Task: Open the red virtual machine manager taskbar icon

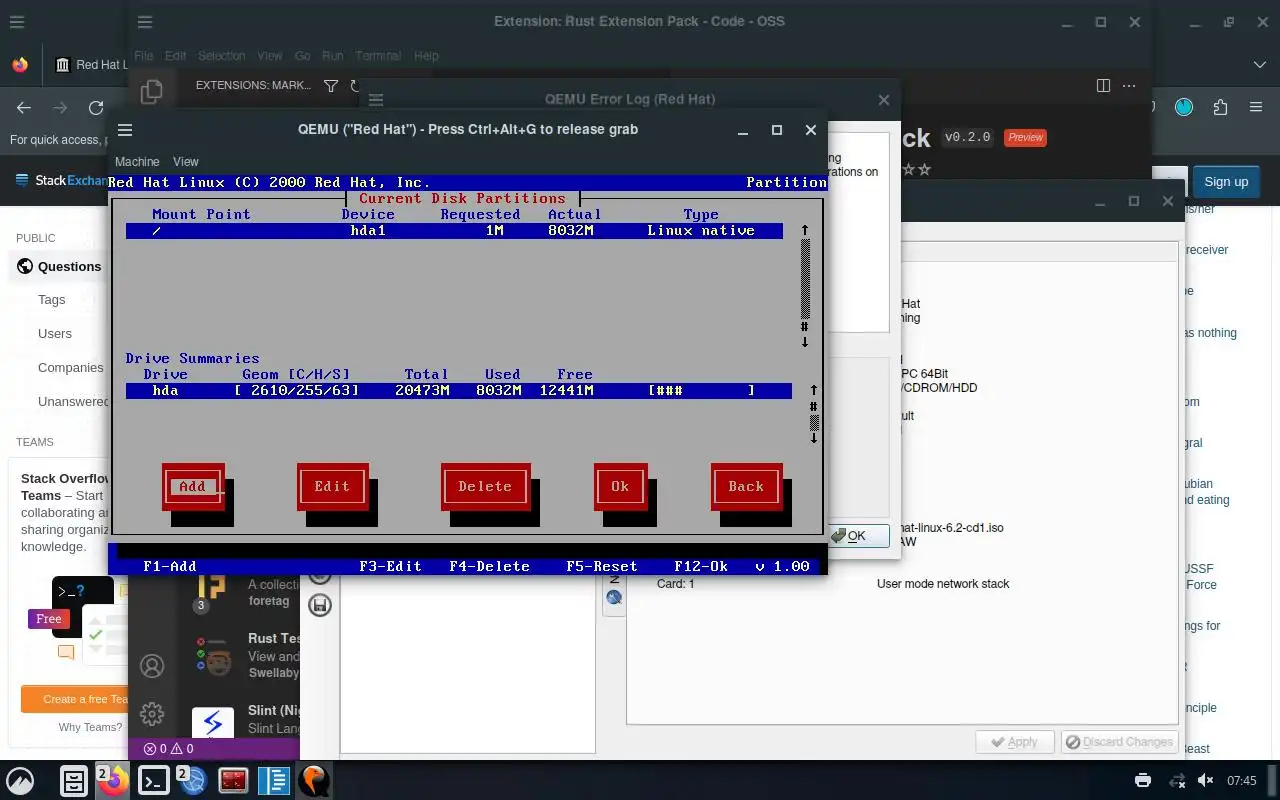Action: coord(233,780)
